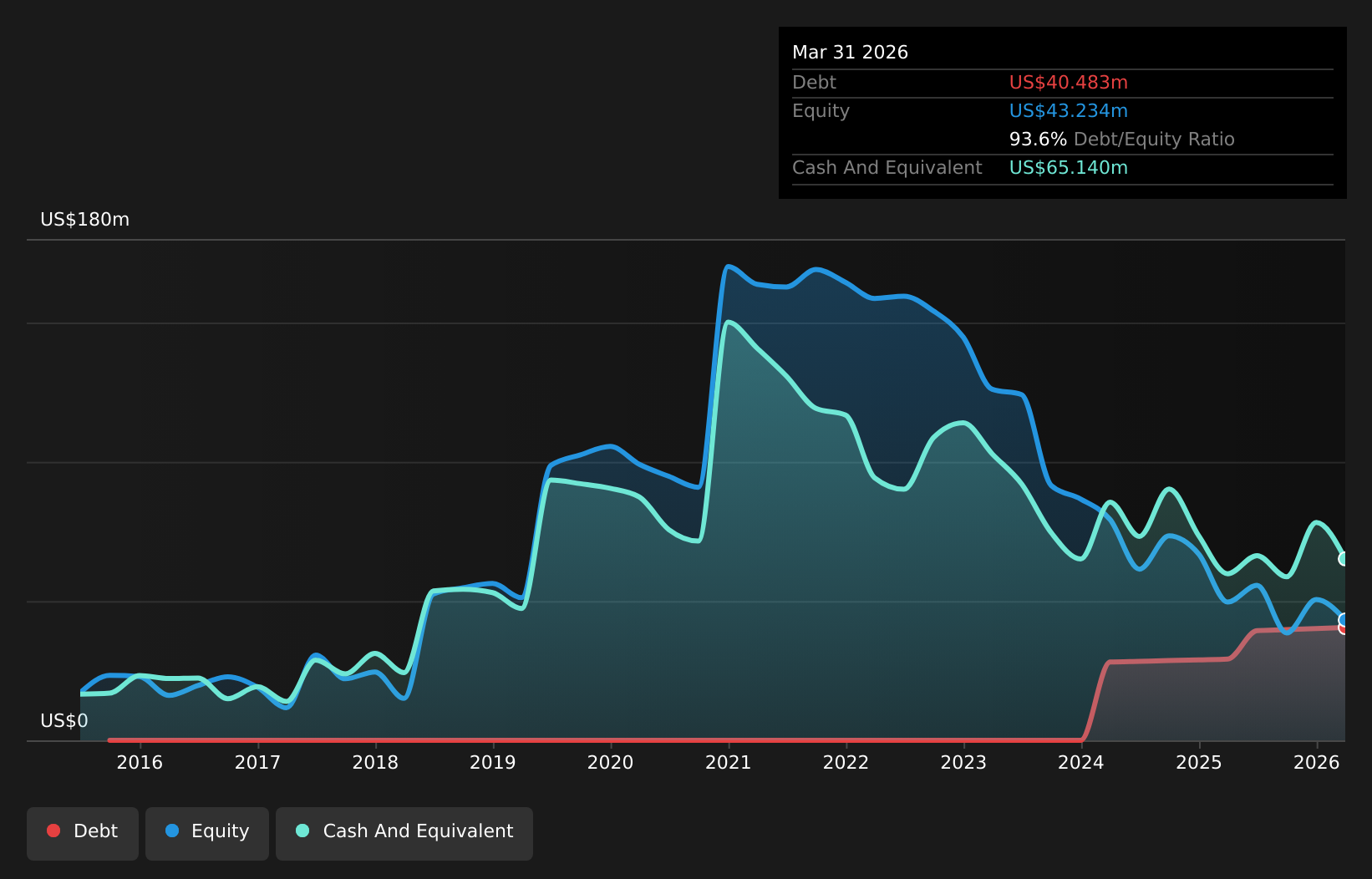Select the Equity line endpoint marker
The height and width of the screenshot is (879, 1372).
click(x=1344, y=620)
